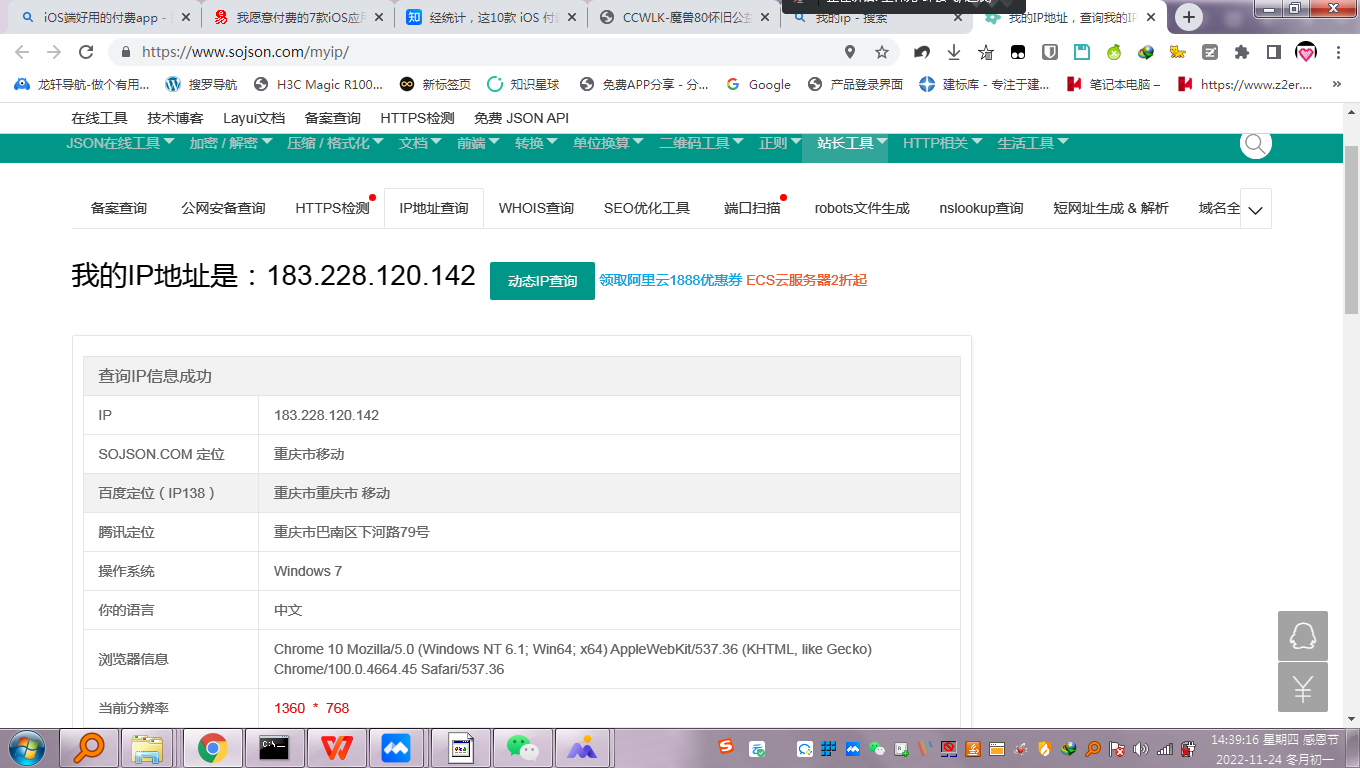Click the 动态IP查询 green button
This screenshot has width=1360, height=768.
point(542,282)
